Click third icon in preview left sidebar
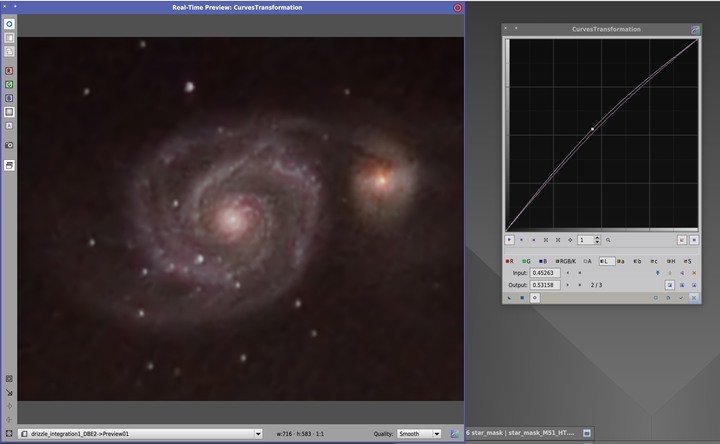 9,51
